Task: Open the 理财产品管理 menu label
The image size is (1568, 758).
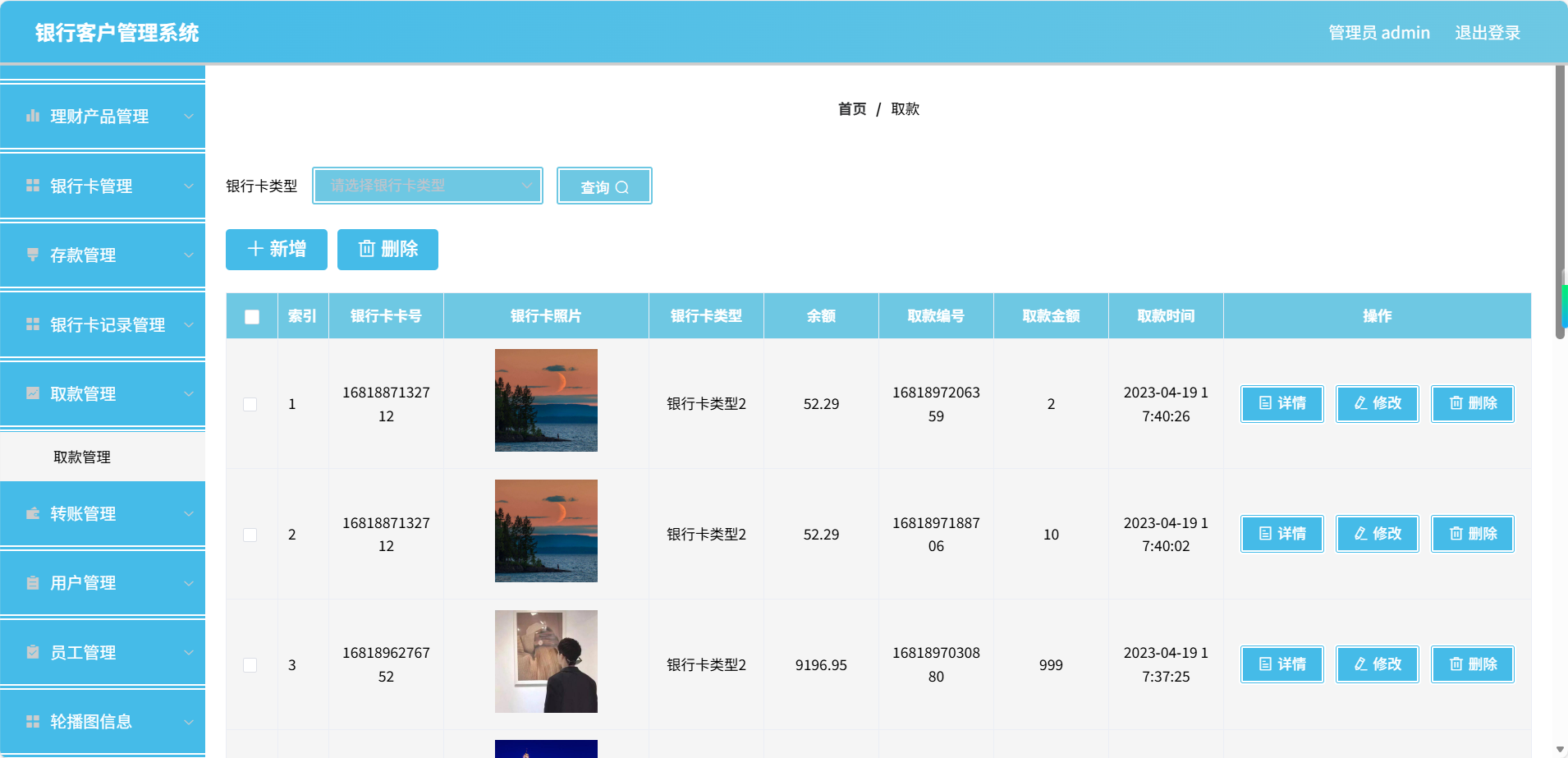Action: [x=99, y=117]
